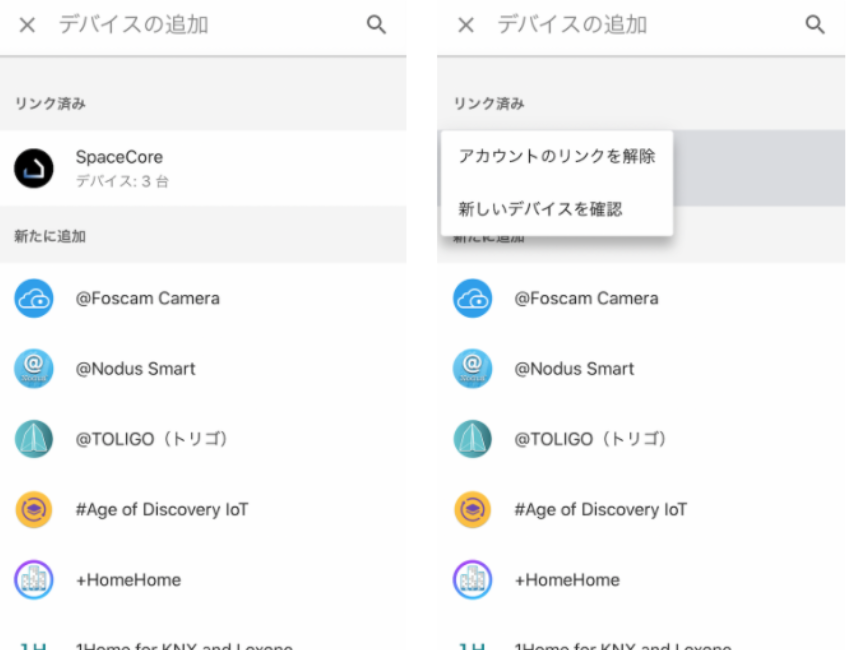Choose +HomeHome label in right screen

click(566, 580)
